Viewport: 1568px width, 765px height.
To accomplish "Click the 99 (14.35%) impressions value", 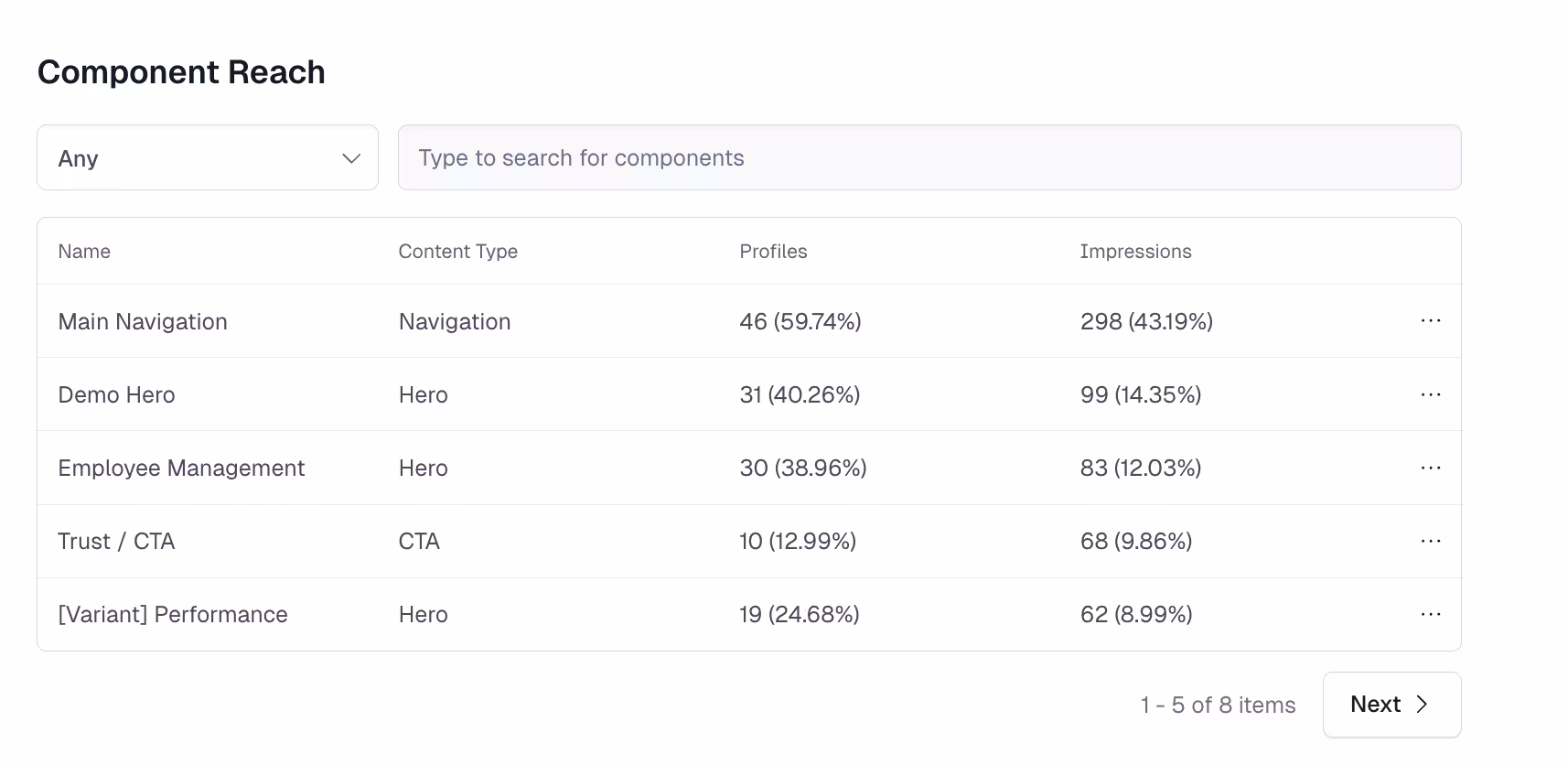I will [1141, 394].
